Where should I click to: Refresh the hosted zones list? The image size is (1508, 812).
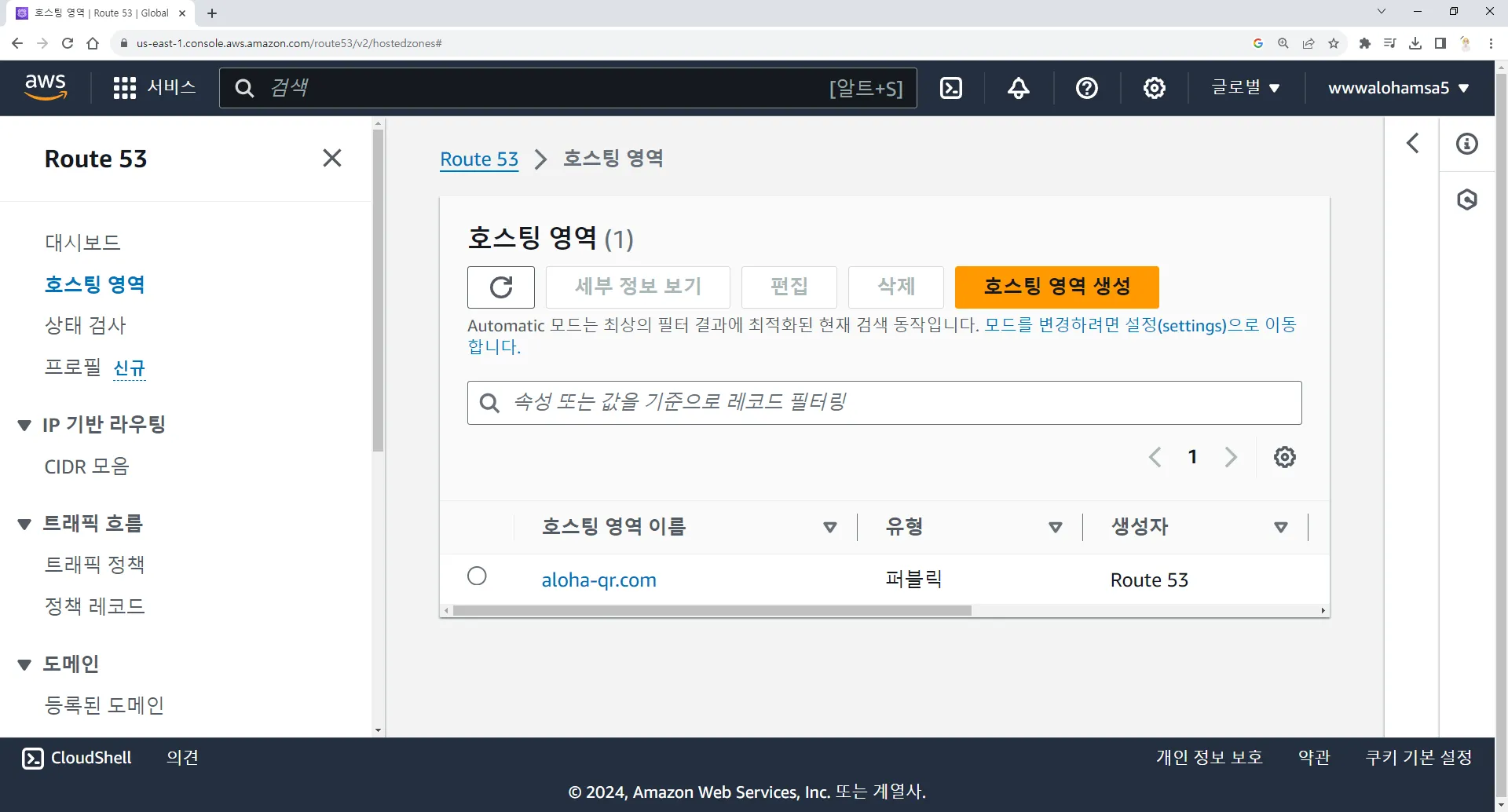coord(501,287)
